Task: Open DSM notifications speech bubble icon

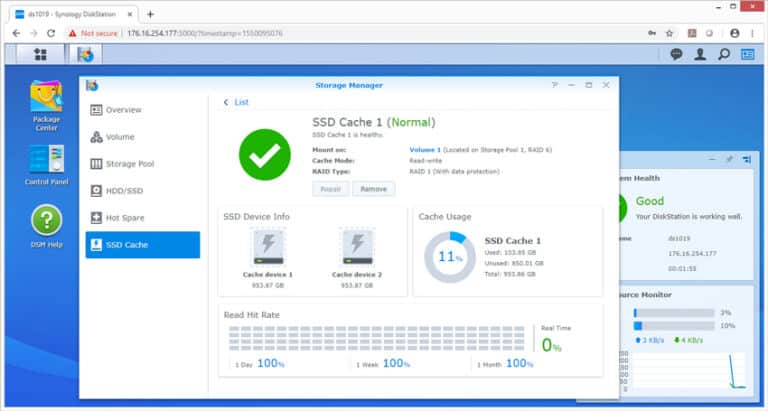Action: [x=676, y=54]
